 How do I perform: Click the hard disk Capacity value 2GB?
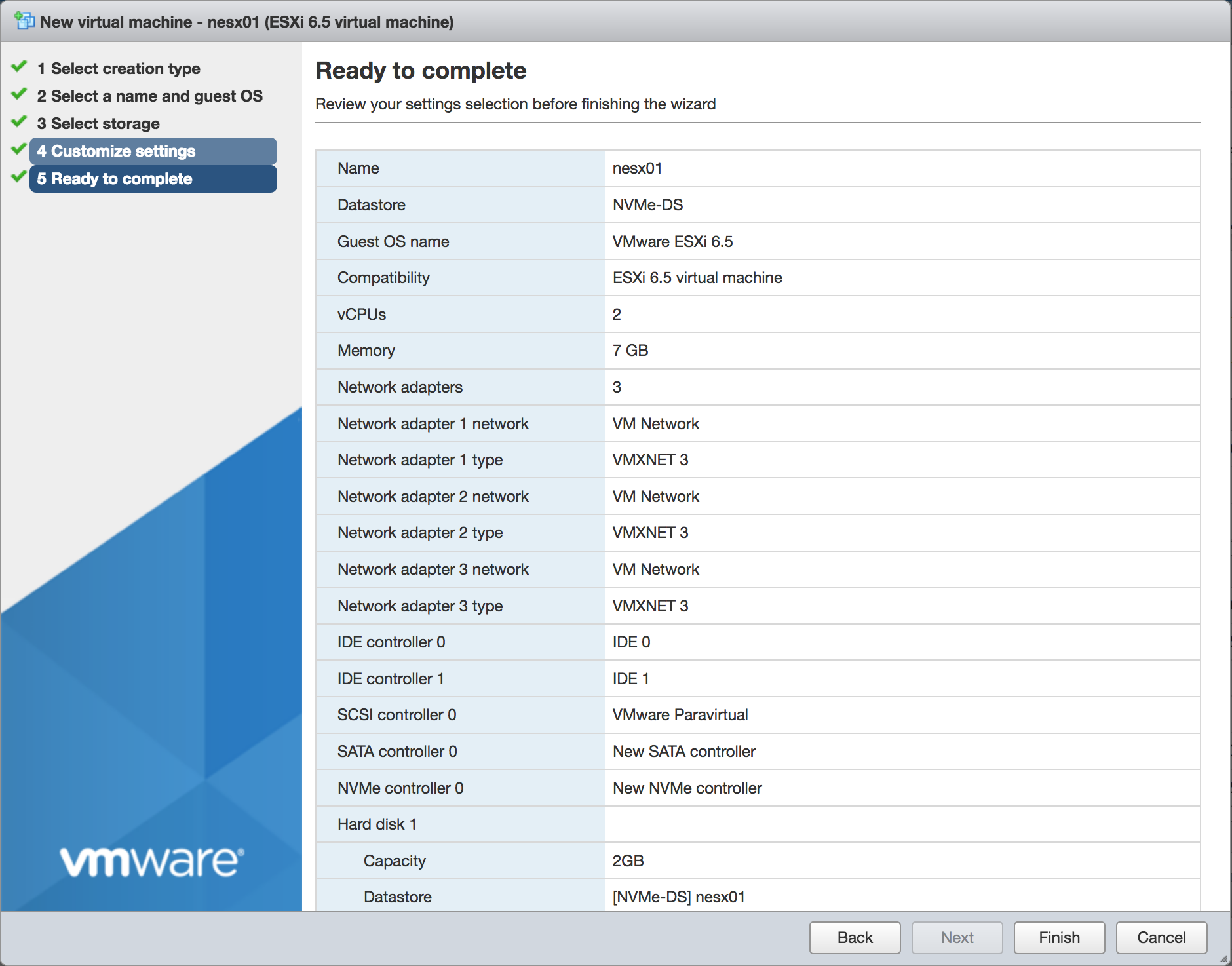628,861
